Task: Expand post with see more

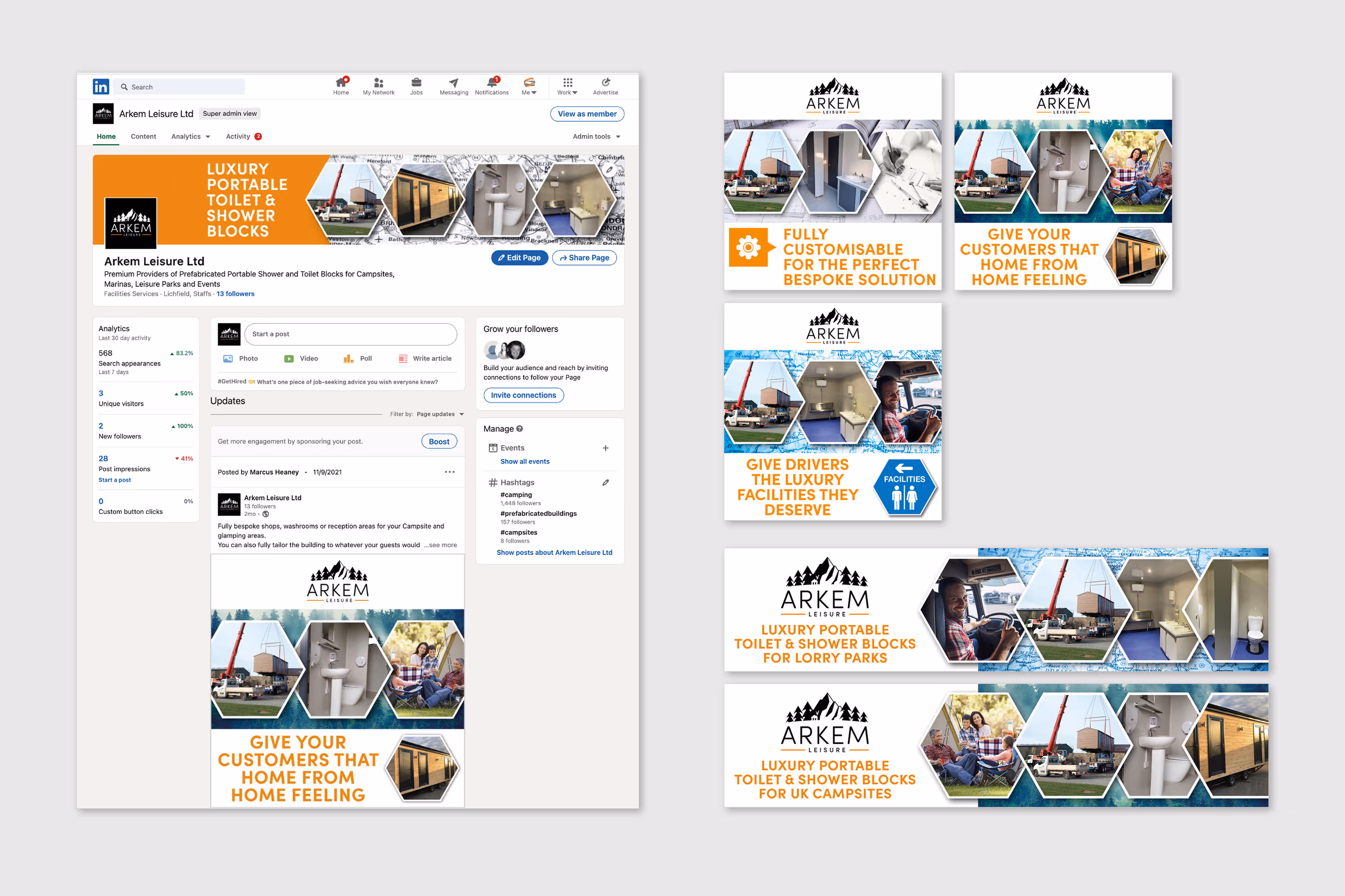Action: pos(440,545)
